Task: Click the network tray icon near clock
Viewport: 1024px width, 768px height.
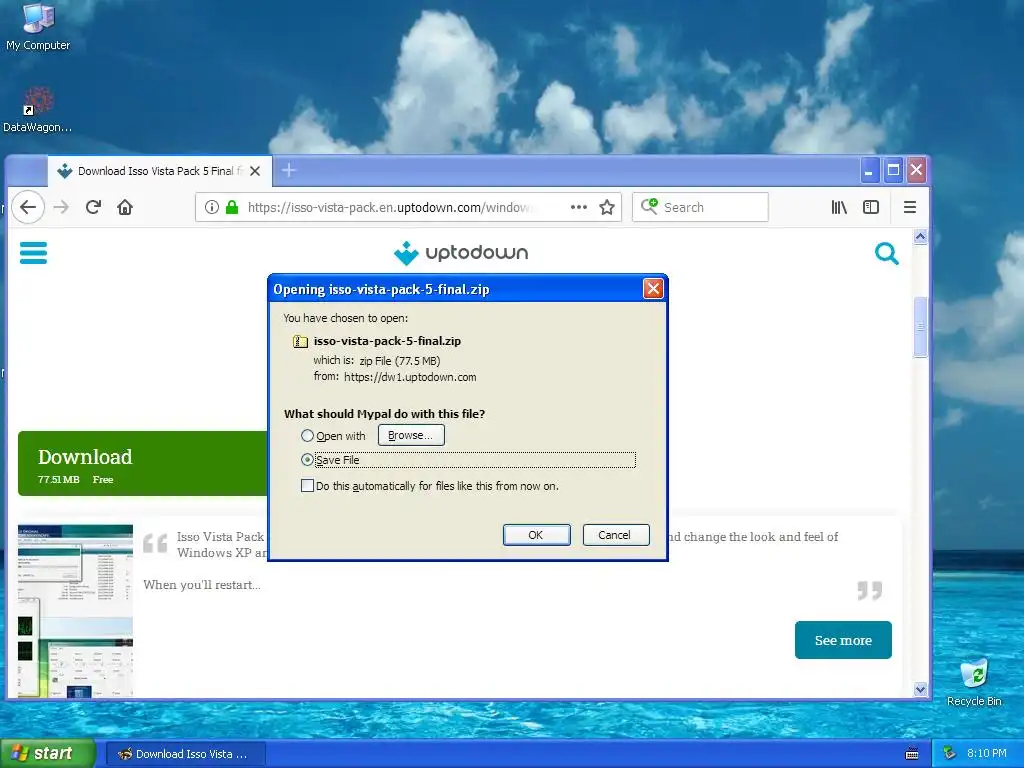Action: click(x=950, y=754)
